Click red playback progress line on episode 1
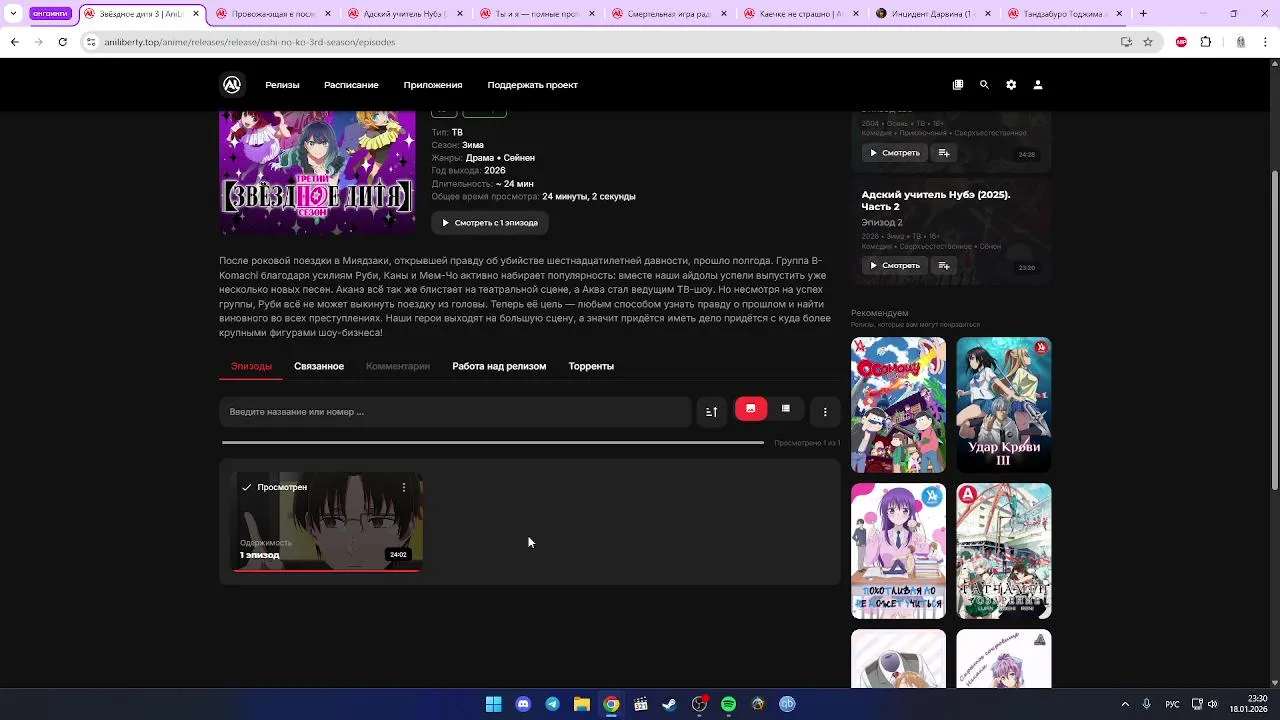 (326, 570)
